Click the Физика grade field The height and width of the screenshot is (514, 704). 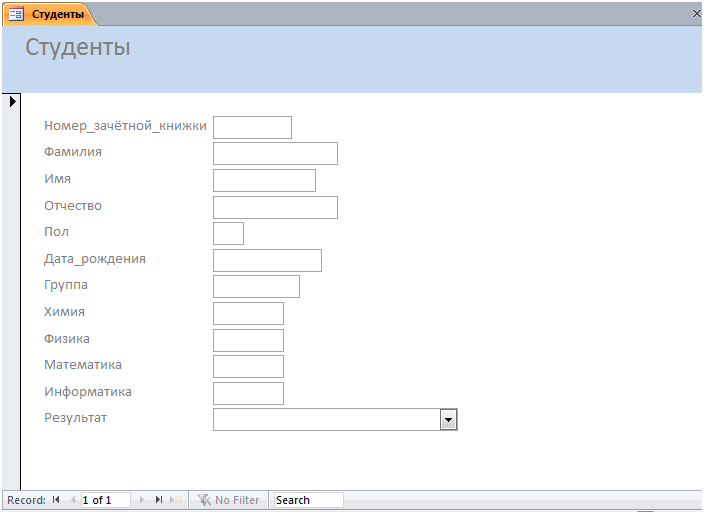click(248, 340)
